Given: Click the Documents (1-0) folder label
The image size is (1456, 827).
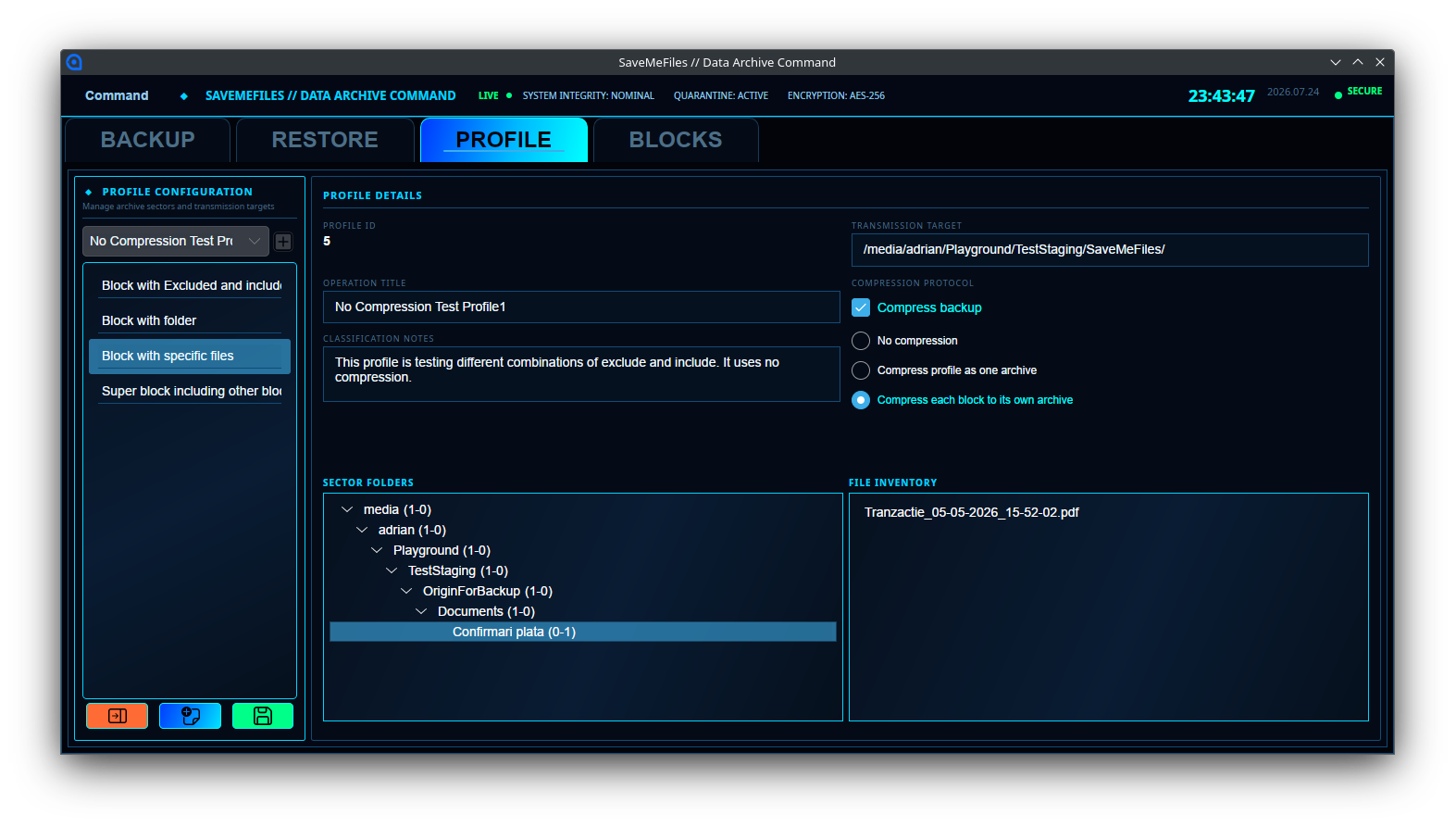Looking at the screenshot, I should coord(486,611).
